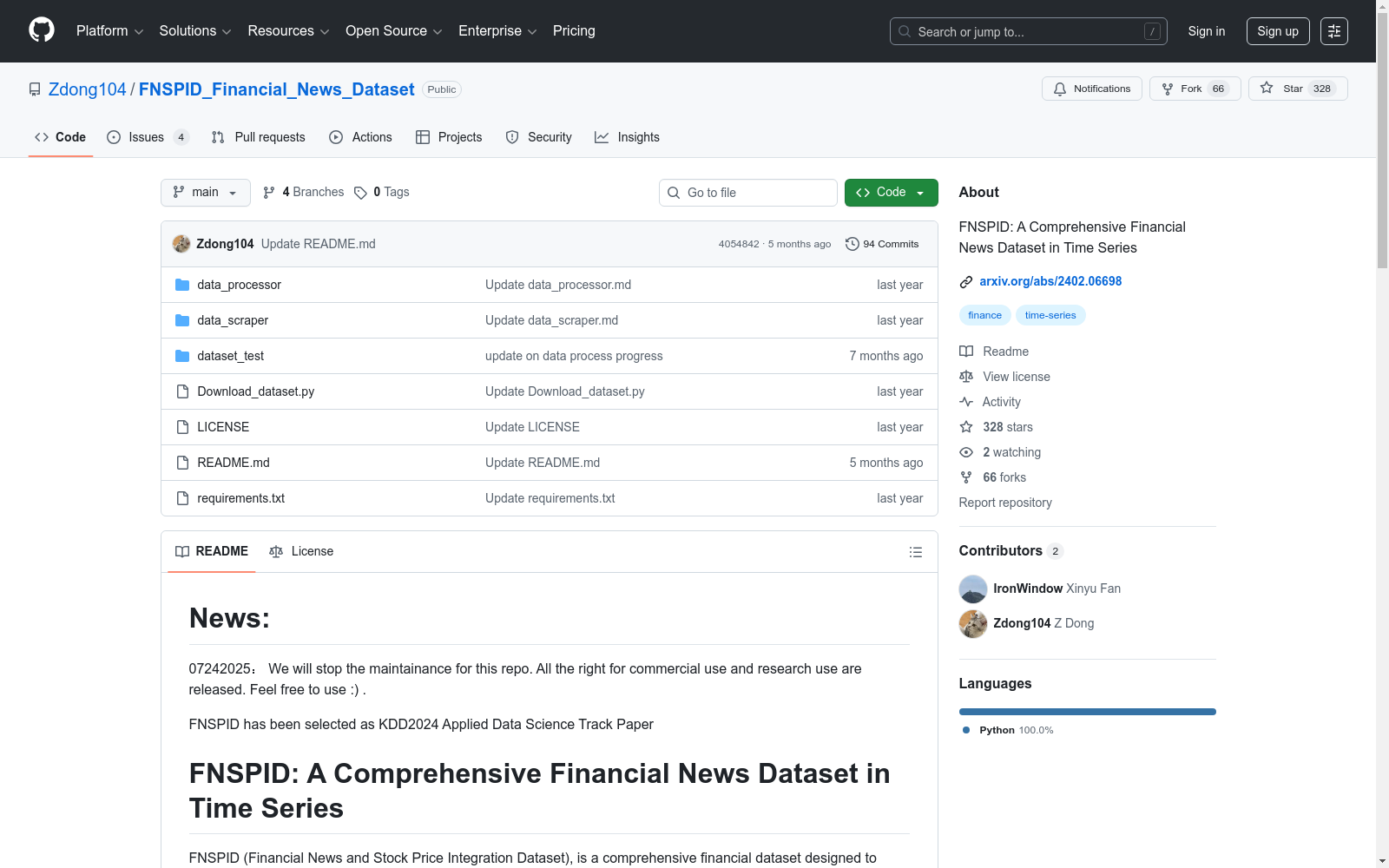Click the Notifications bell button

[1092, 89]
